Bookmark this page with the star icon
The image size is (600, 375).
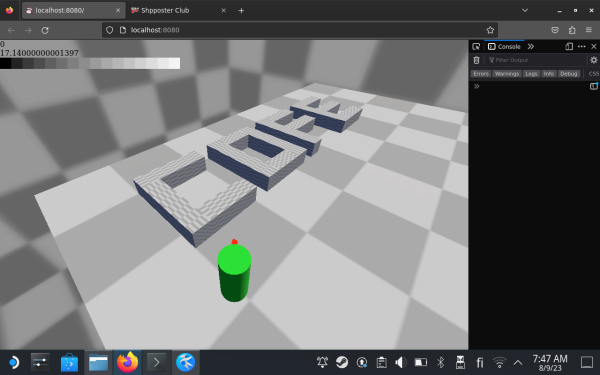490,30
